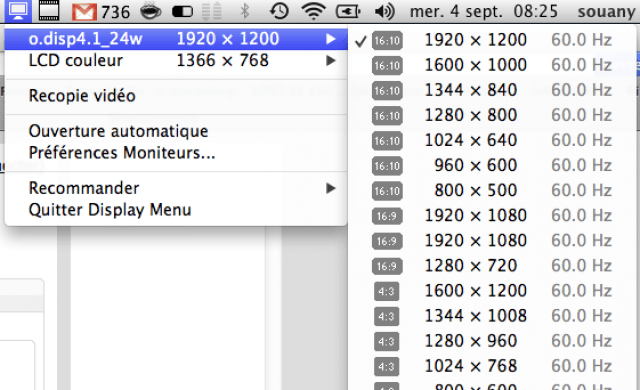Open Préférences Moniteurs…

[x=176, y=153]
